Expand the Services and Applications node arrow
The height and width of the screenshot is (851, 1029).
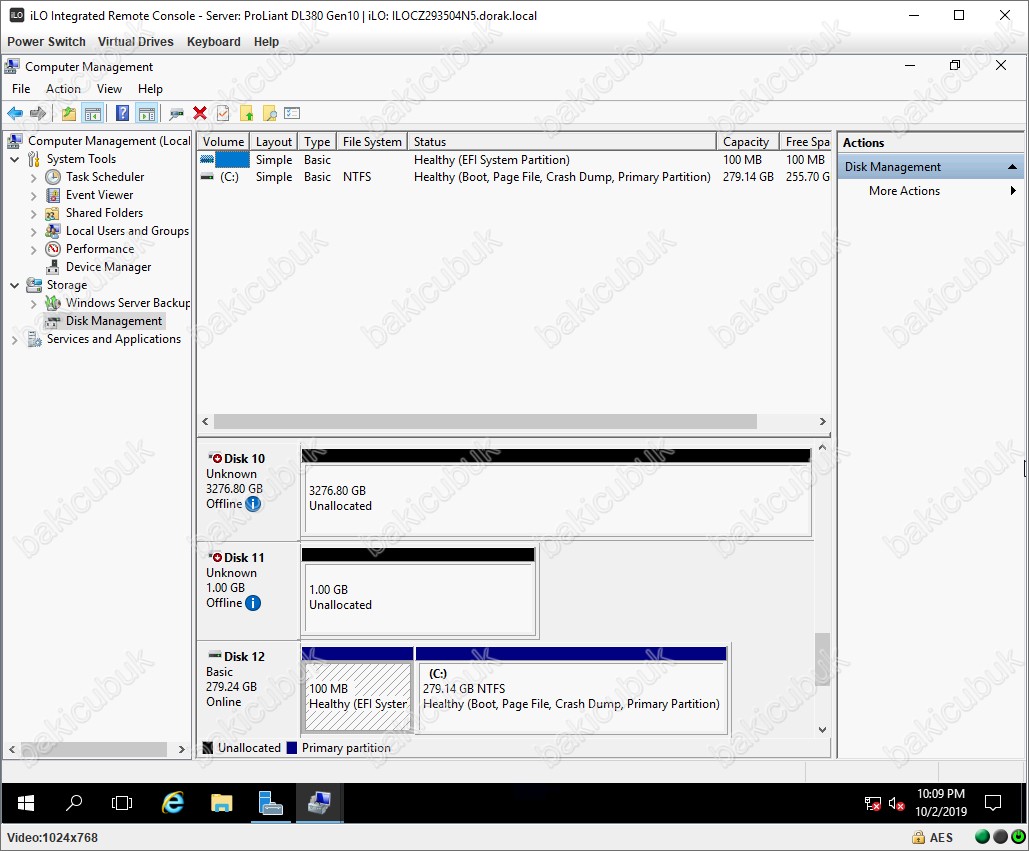[15, 339]
